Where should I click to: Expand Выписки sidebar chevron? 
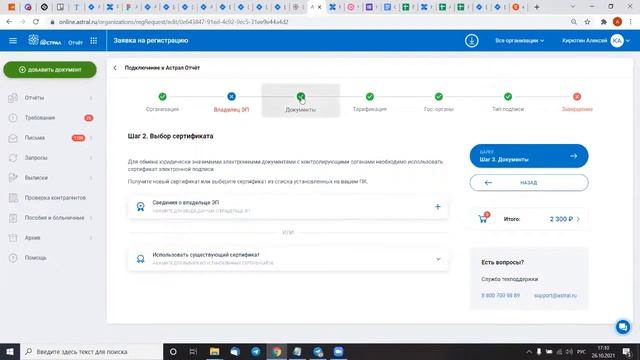pos(91,178)
